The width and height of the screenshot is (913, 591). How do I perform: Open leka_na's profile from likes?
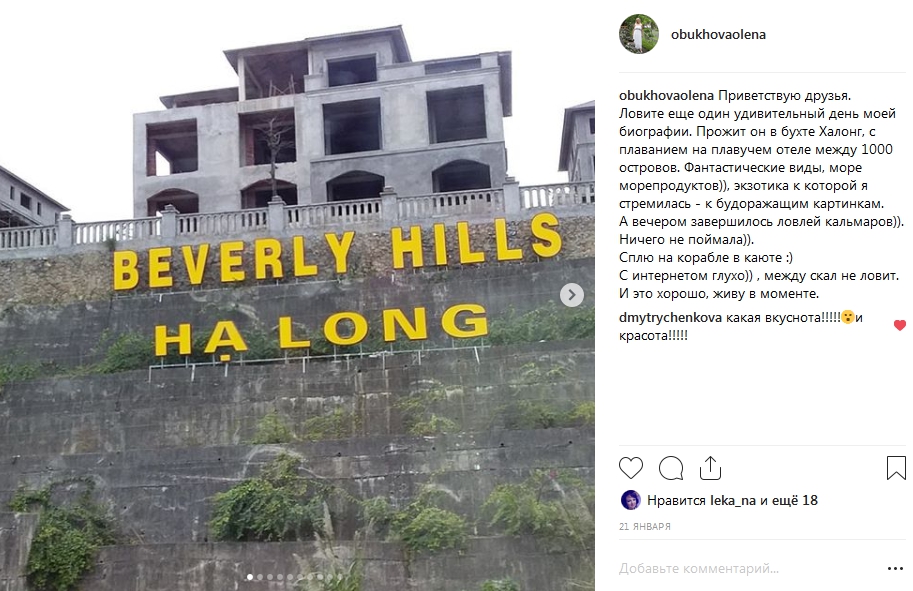click(732, 500)
